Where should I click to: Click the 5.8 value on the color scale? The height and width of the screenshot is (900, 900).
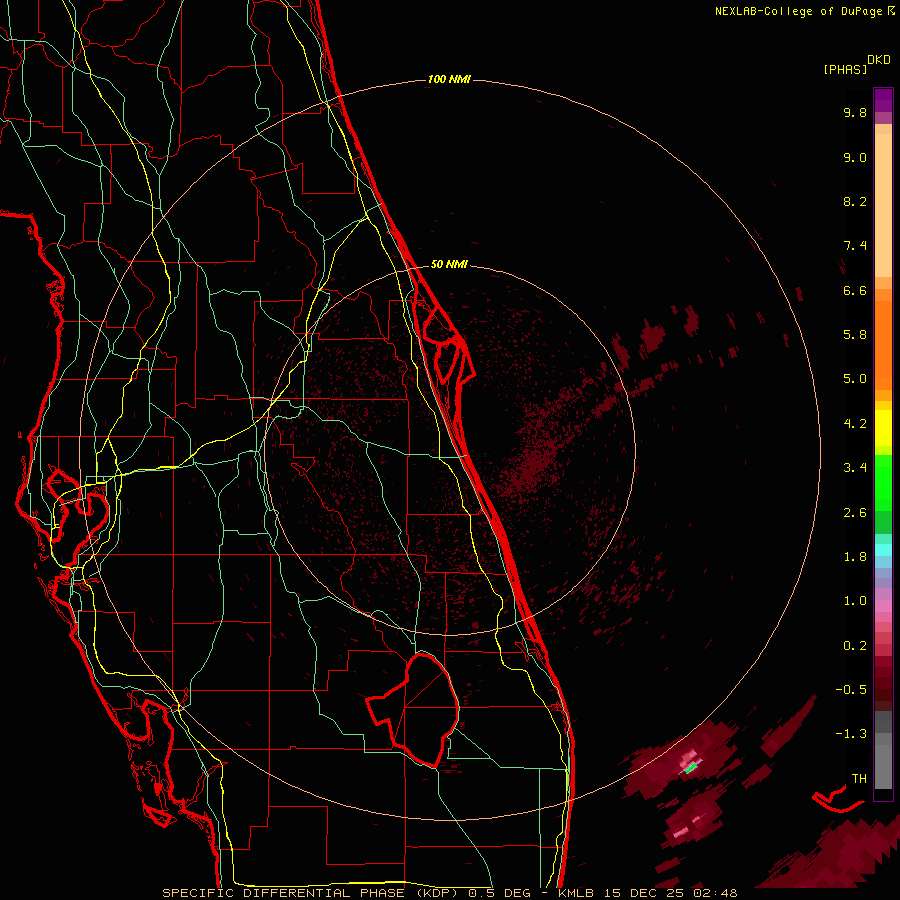tap(855, 335)
